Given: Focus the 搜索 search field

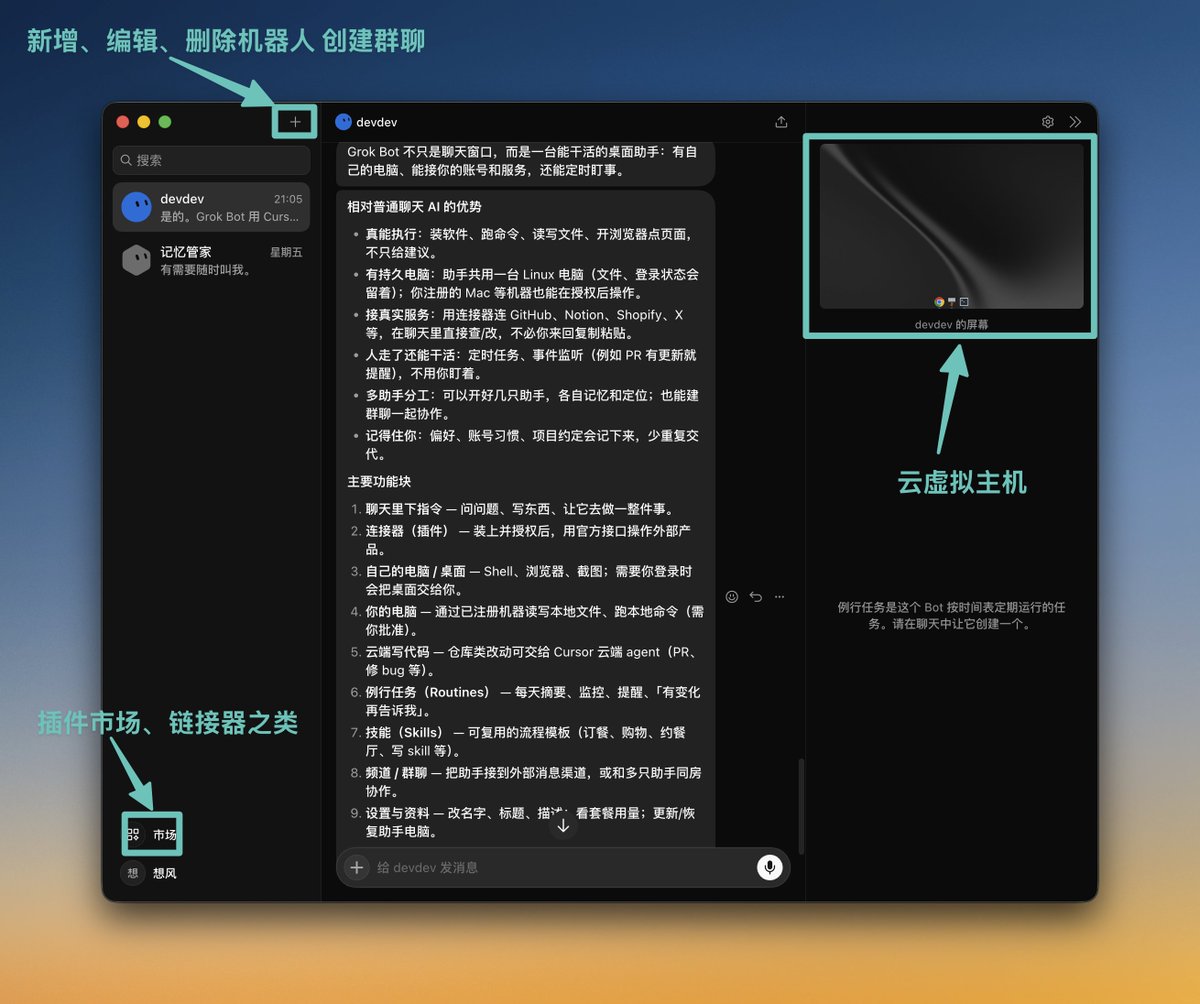Looking at the screenshot, I should [211, 160].
